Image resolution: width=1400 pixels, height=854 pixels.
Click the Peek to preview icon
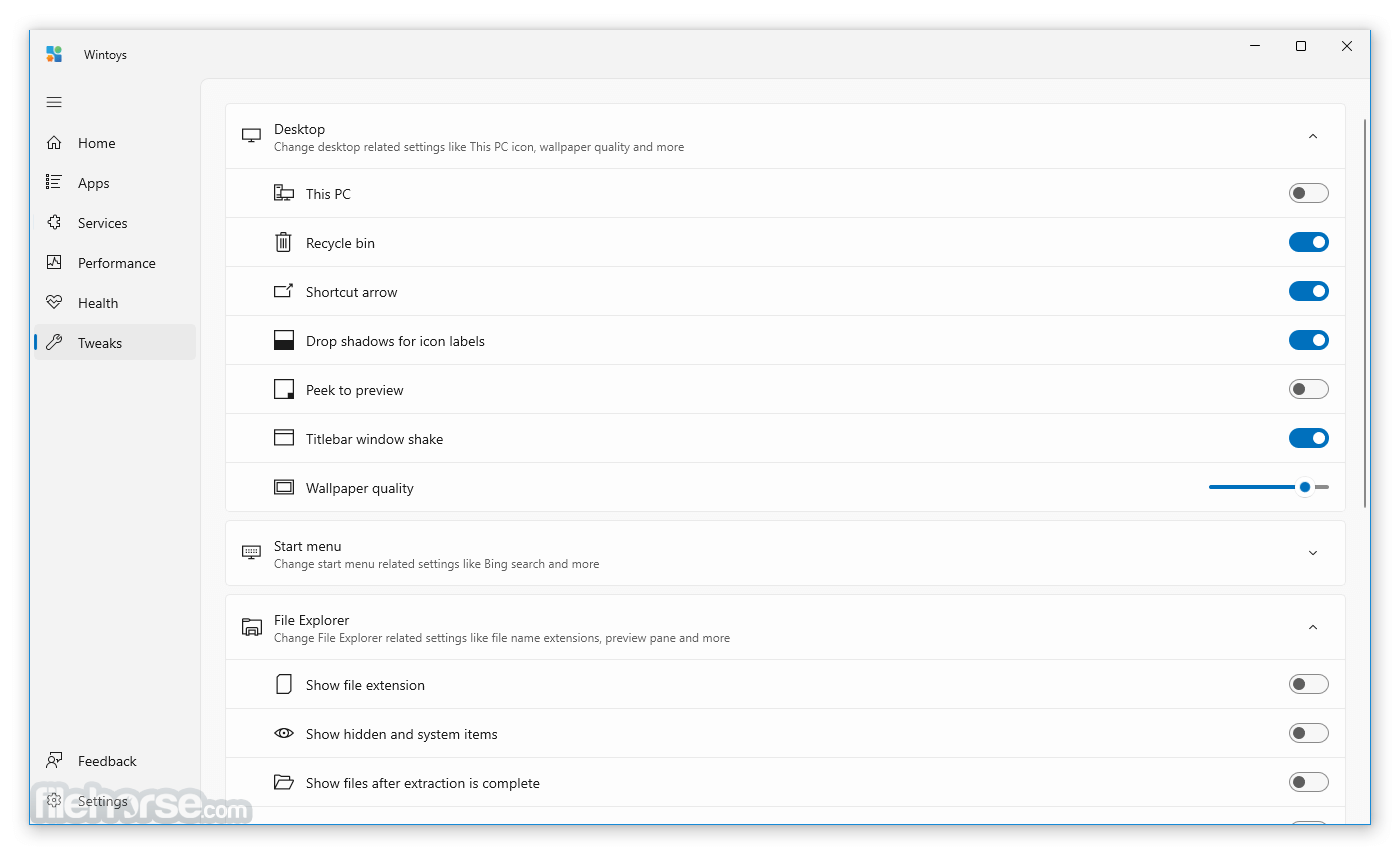284,389
